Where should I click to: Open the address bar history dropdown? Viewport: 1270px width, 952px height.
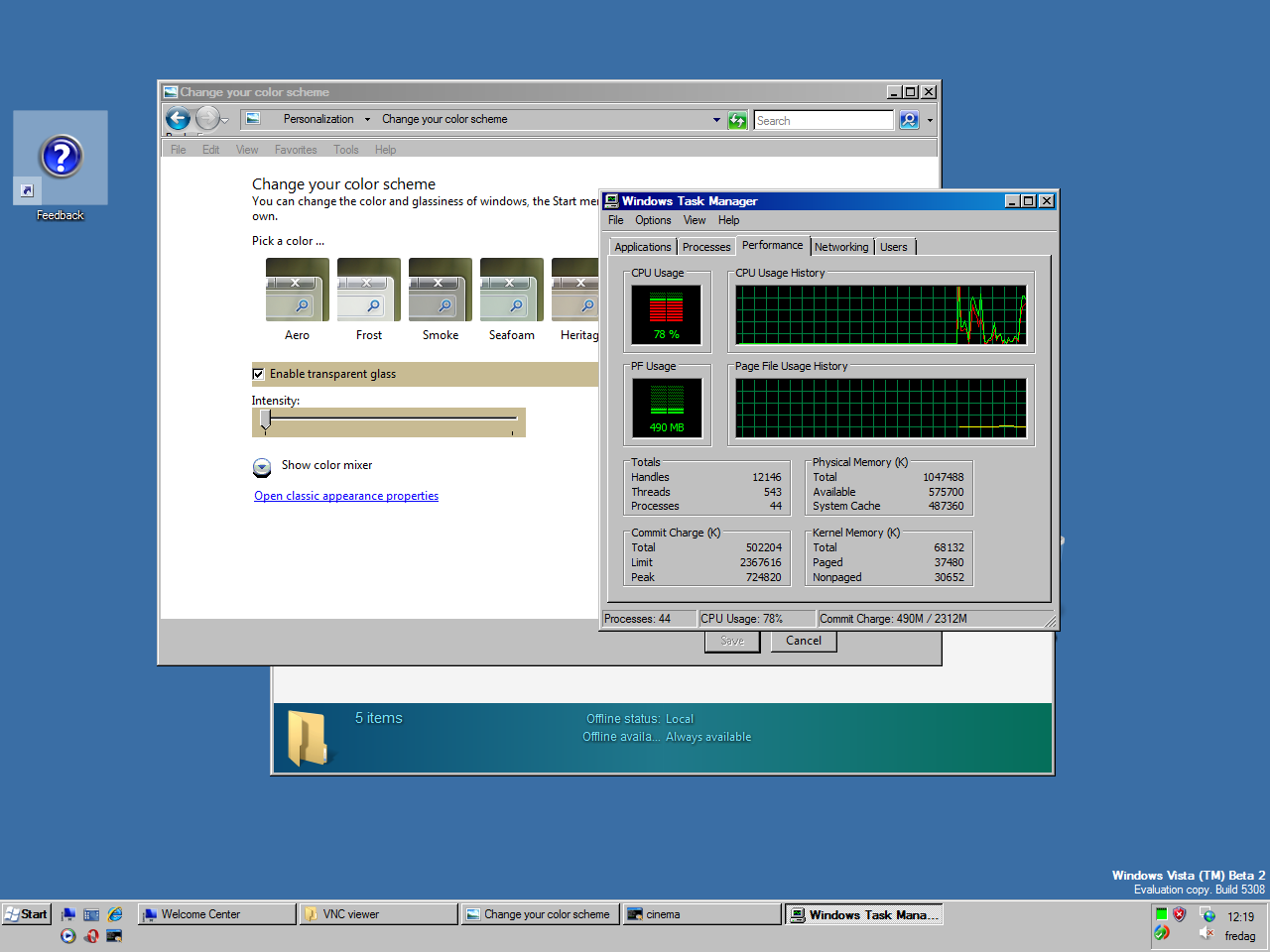[716, 120]
